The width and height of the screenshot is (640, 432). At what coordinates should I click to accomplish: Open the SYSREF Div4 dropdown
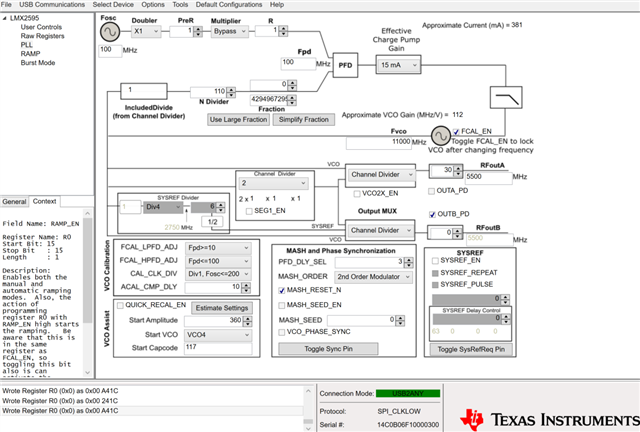coord(162,207)
